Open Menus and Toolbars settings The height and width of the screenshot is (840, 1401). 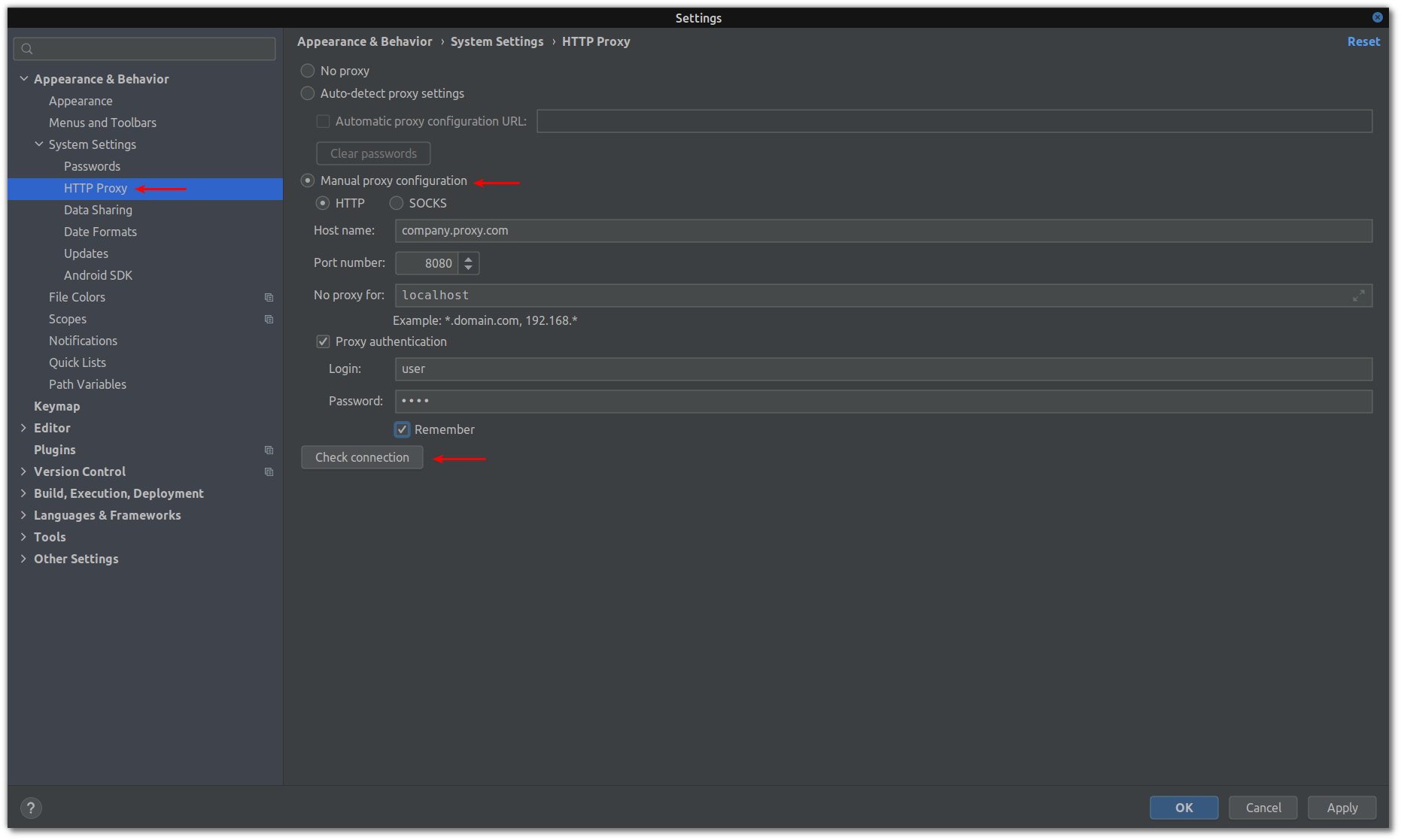point(102,123)
